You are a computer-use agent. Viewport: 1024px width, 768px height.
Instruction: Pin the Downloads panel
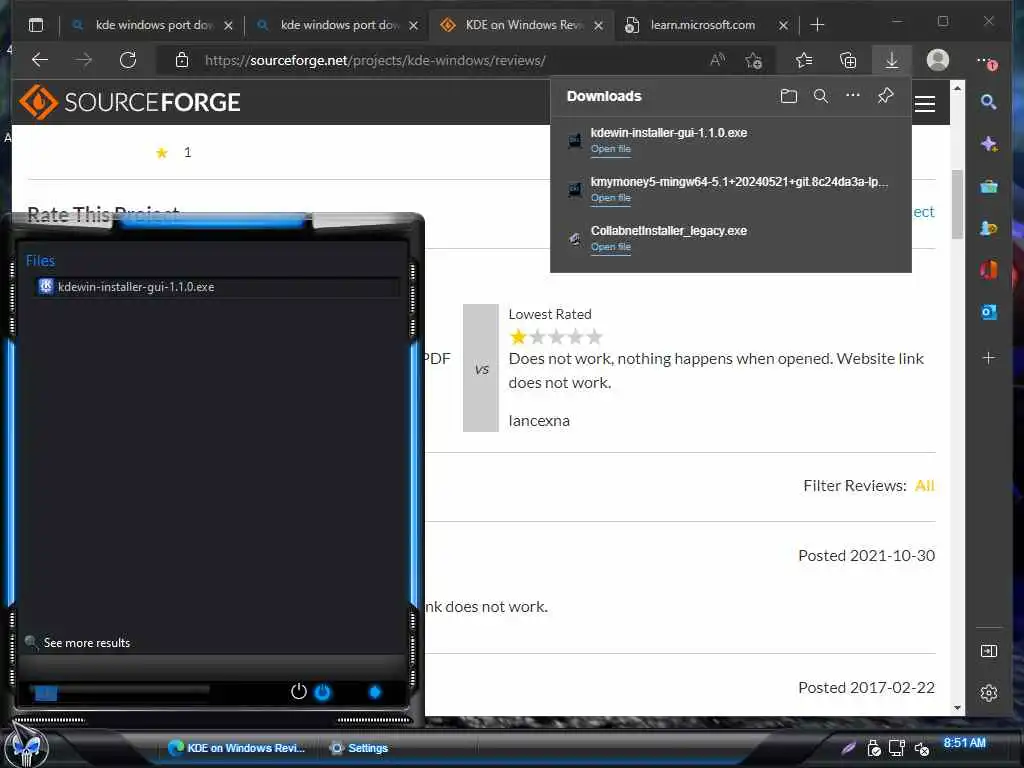pos(885,95)
